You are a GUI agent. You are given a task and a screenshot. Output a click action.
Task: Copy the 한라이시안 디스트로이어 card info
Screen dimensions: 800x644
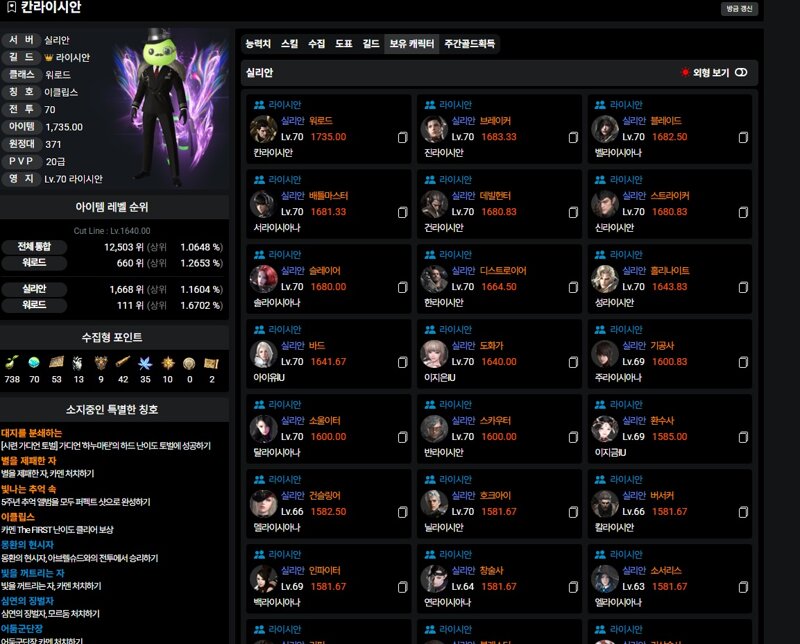point(573,287)
